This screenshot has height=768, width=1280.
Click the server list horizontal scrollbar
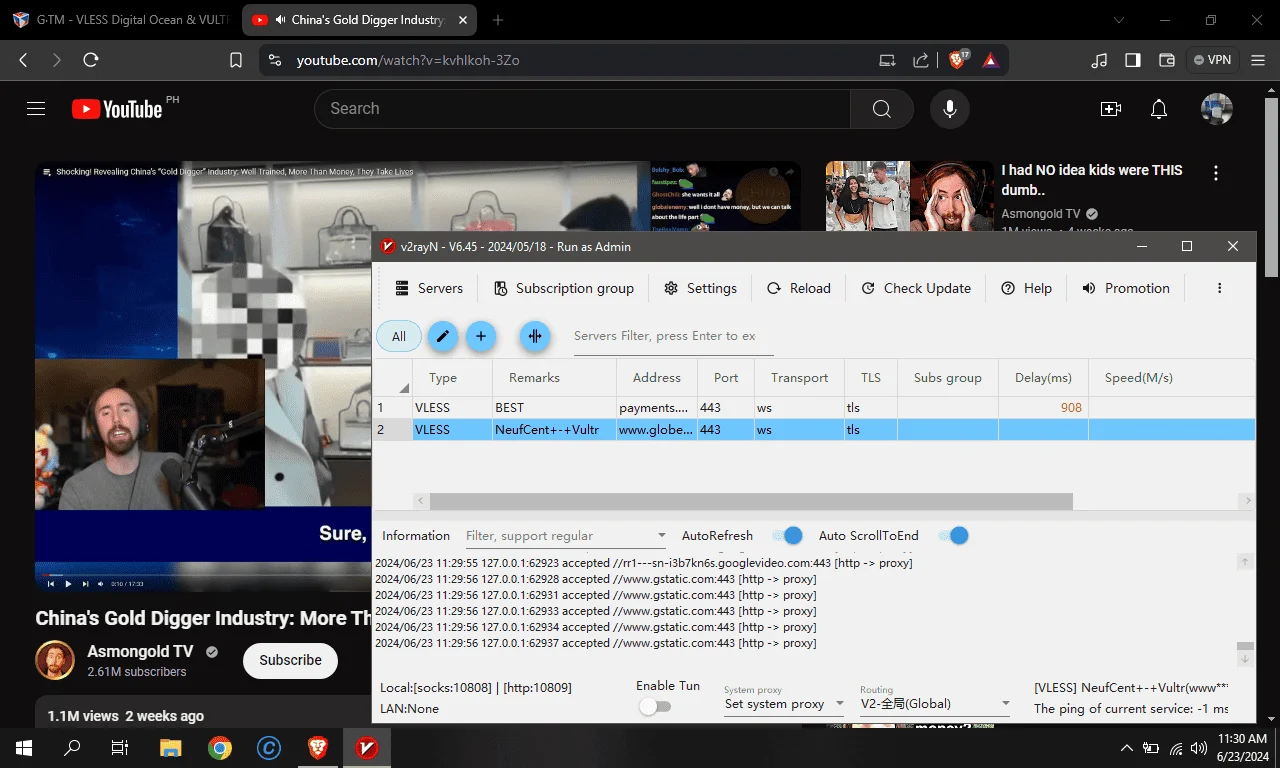(751, 501)
